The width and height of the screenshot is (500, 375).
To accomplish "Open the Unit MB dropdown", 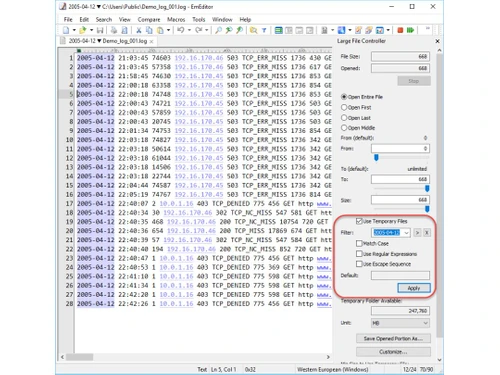I will pos(400,323).
